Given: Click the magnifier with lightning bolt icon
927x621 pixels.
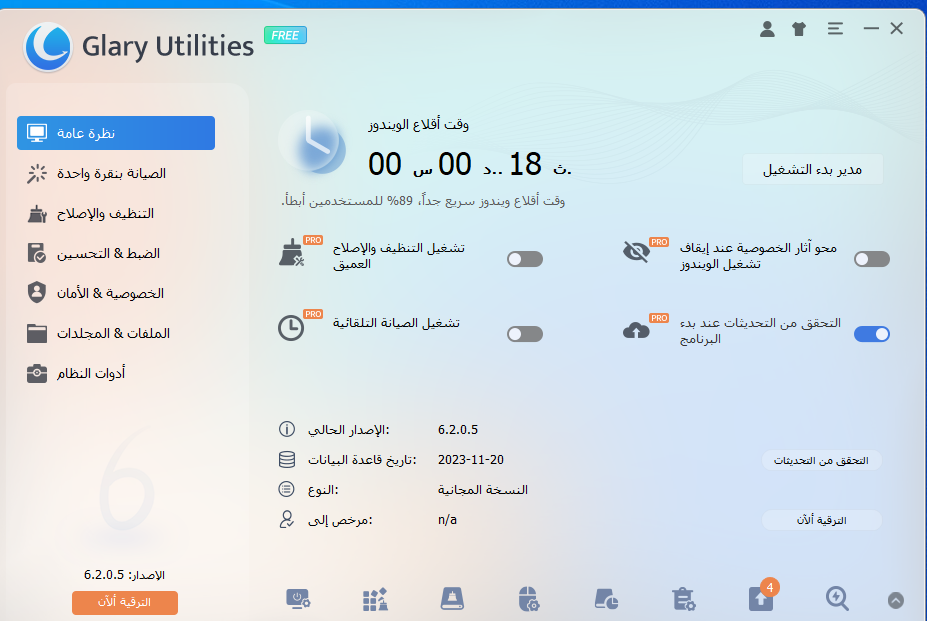Looking at the screenshot, I should 837,598.
